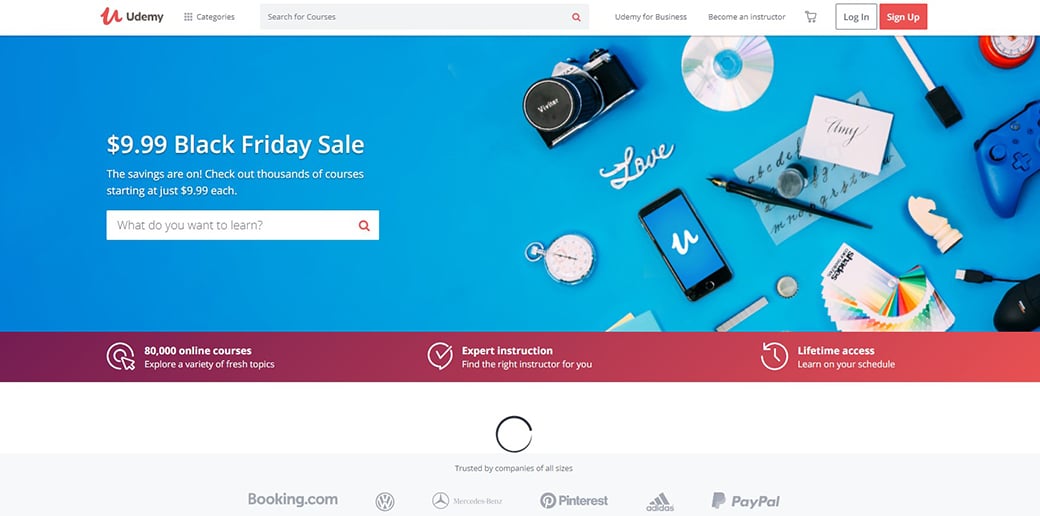Click the Udemy logo
This screenshot has height=516, width=1040.
click(x=132, y=17)
